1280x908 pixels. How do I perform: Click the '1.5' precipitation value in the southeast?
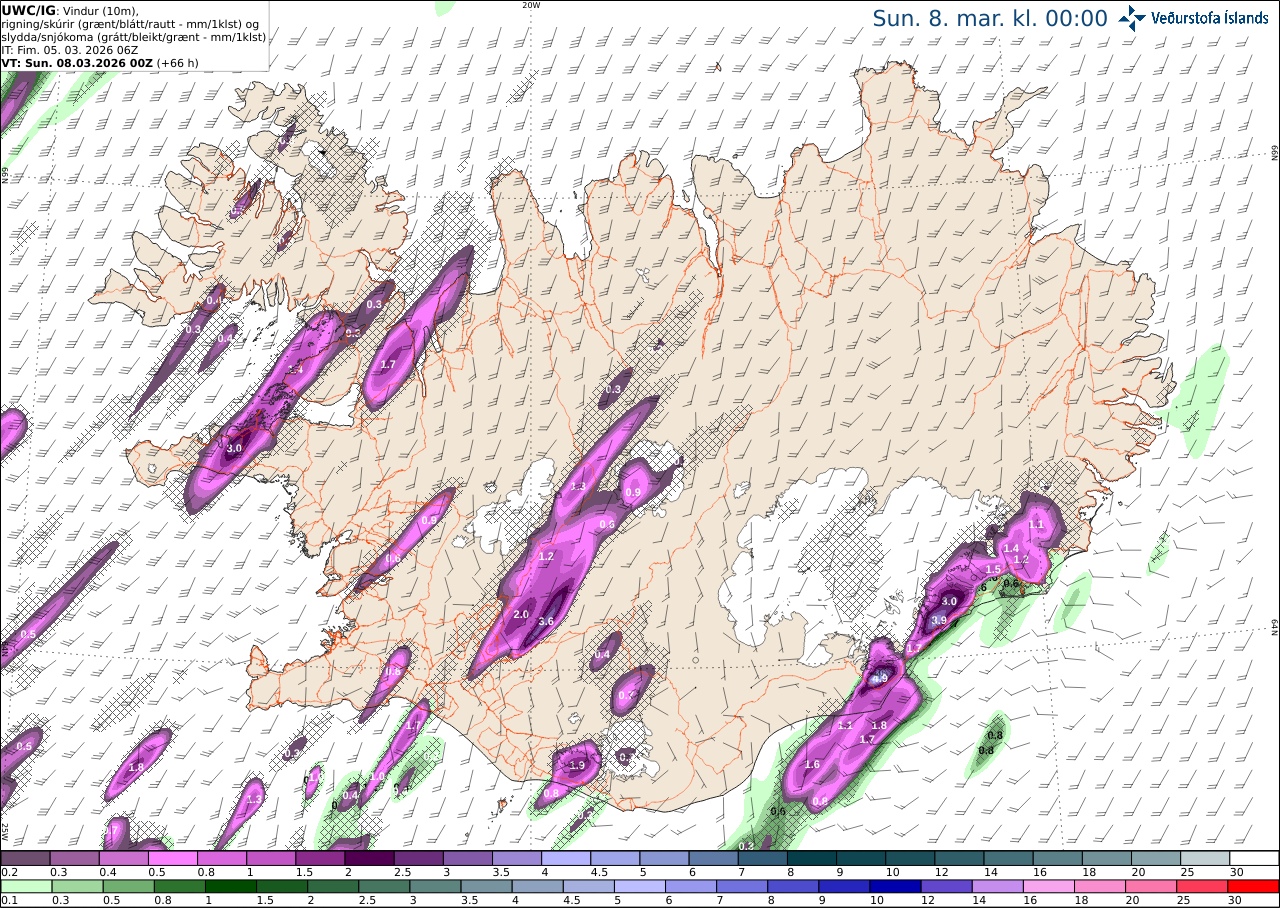tap(993, 568)
